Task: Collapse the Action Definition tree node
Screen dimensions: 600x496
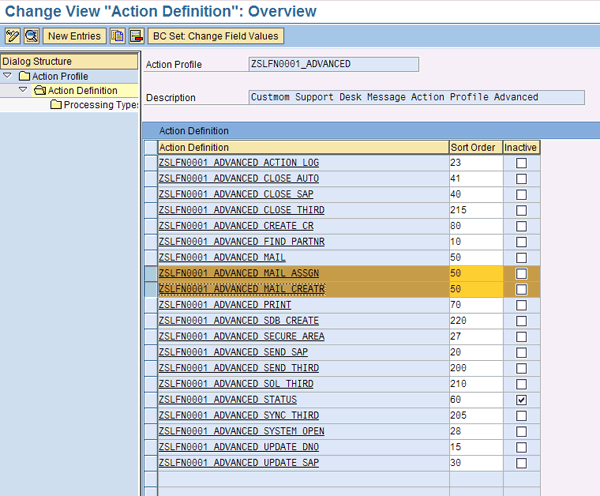Action: click(x=23, y=91)
